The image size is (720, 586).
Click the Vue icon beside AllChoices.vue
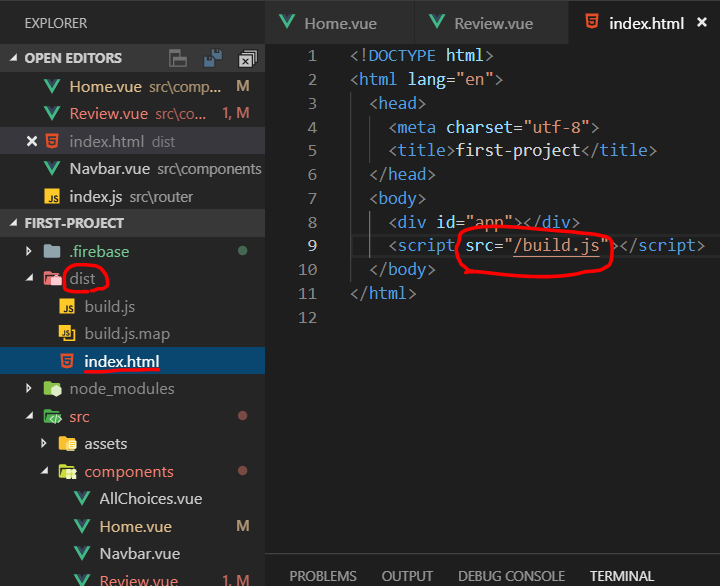tap(82, 498)
